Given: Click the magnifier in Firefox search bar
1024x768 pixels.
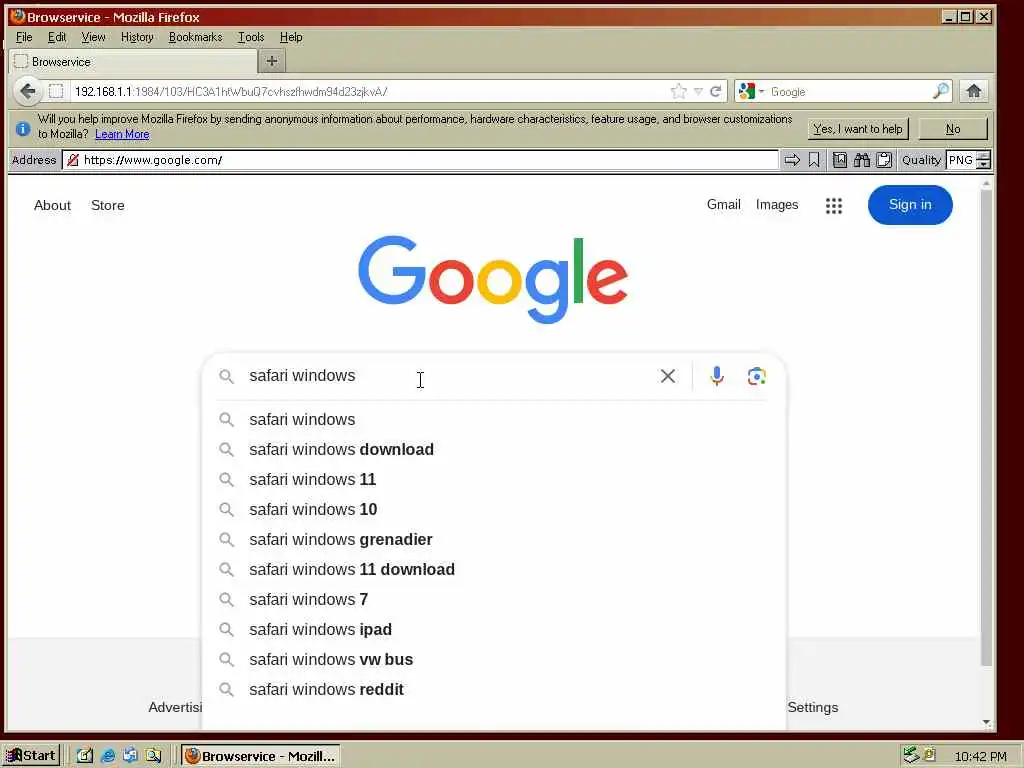Looking at the screenshot, I should (x=940, y=91).
